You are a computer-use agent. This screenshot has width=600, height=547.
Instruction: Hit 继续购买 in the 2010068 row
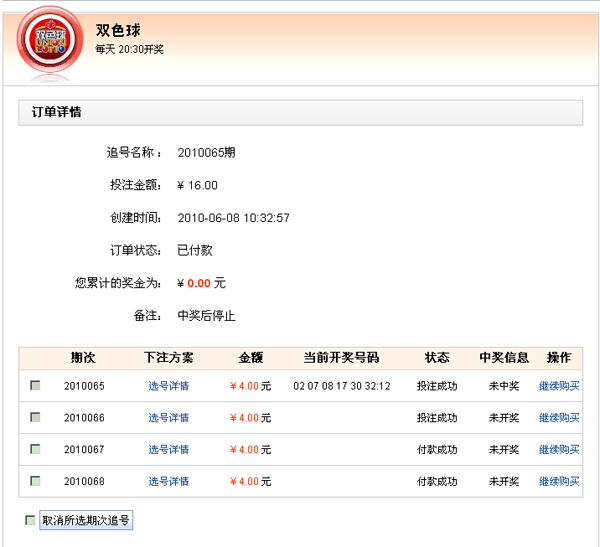click(559, 482)
